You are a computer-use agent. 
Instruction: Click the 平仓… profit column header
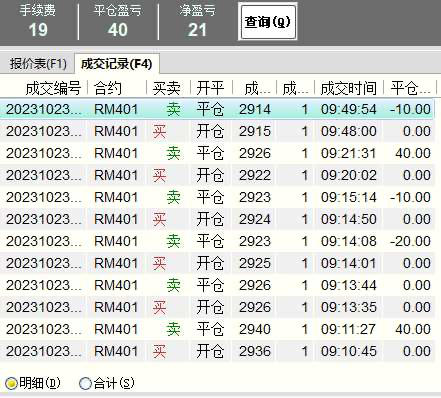pyautogui.click(x=410, y=88)
